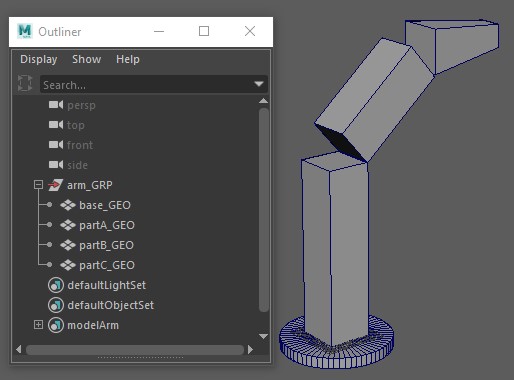Image resolution: width=514 pixels, height=380 pixels.
Task: Click the horizontal scrollbar thumb
Action: click(135, 350)
